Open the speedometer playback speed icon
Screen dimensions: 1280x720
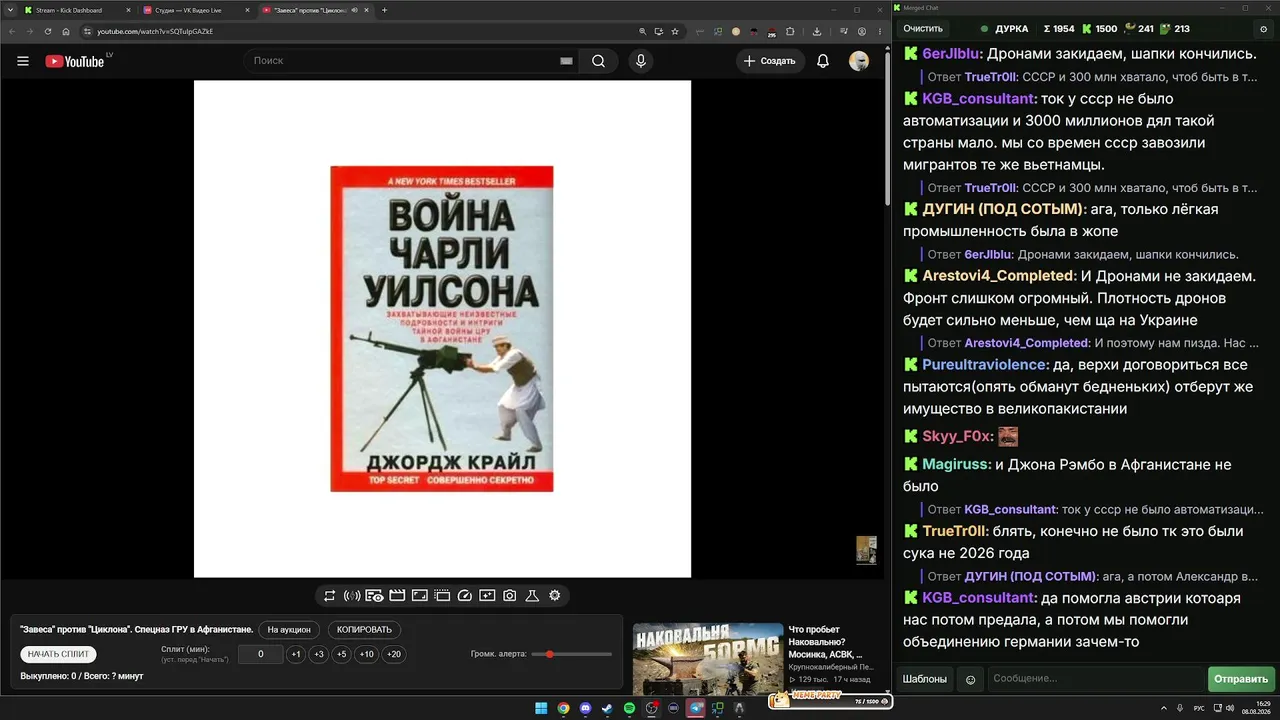(x=464, y=596)
